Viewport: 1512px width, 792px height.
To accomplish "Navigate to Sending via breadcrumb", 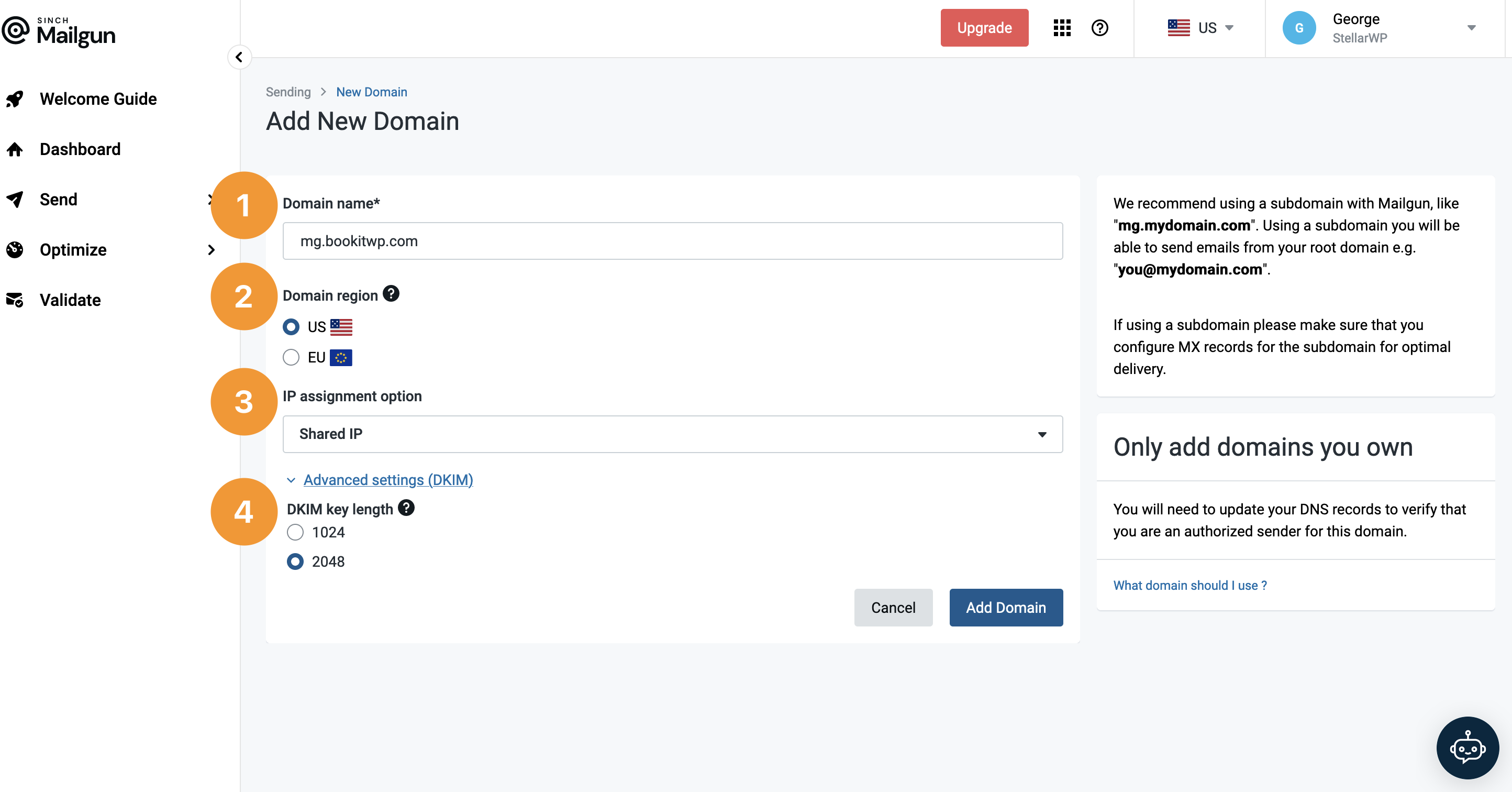I will click(287, 92).
